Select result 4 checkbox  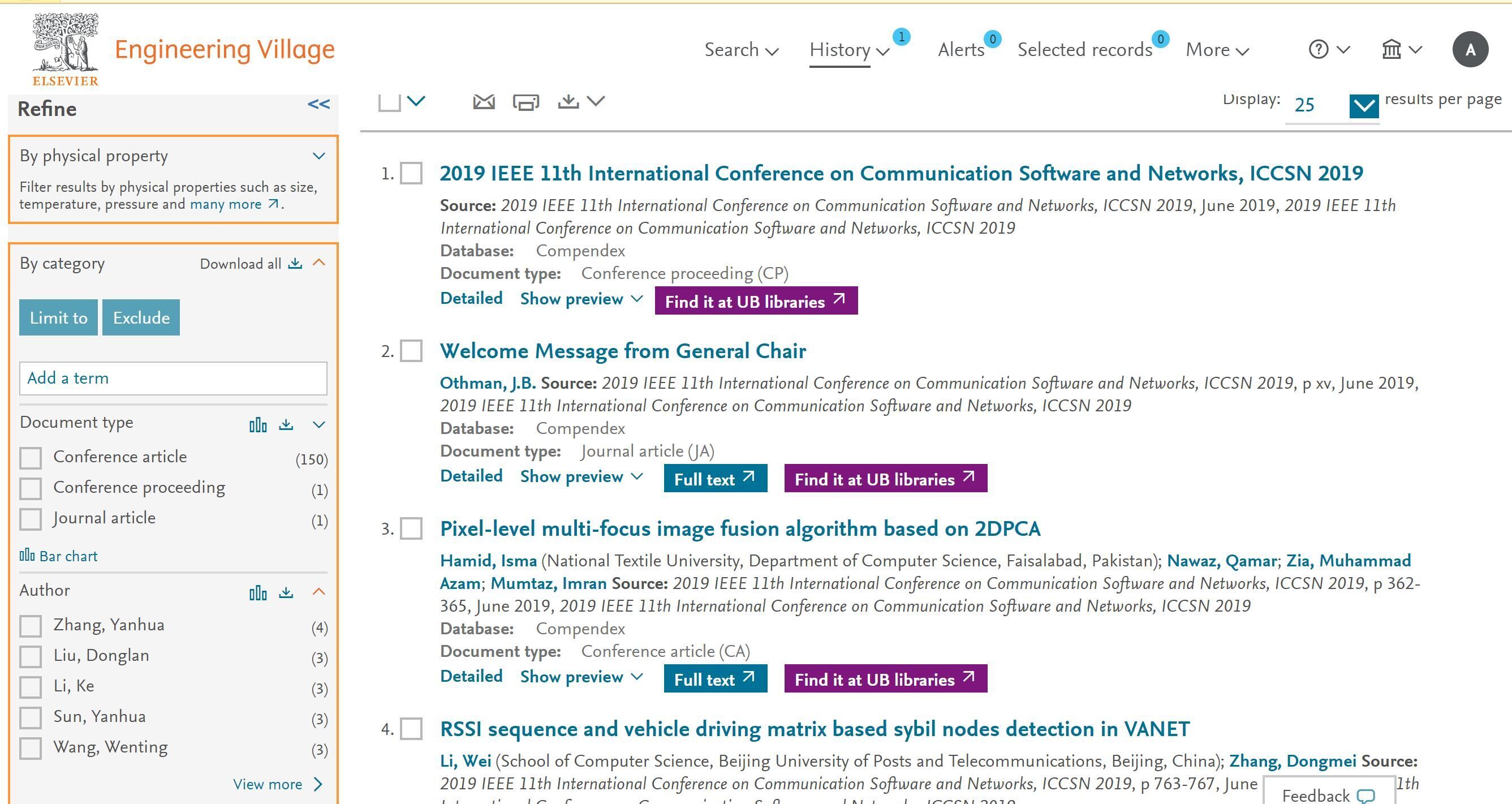coord(411,729)
